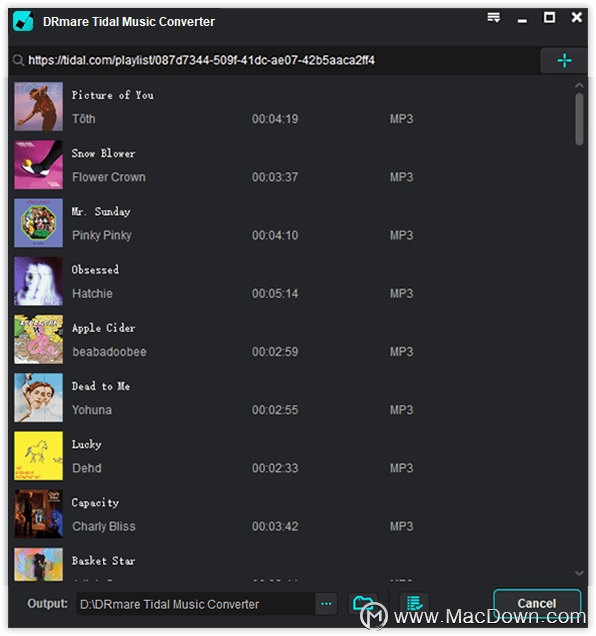Maximize the DRmare window
This screenshot has width=596, height=636.
(x=549, y=17)
